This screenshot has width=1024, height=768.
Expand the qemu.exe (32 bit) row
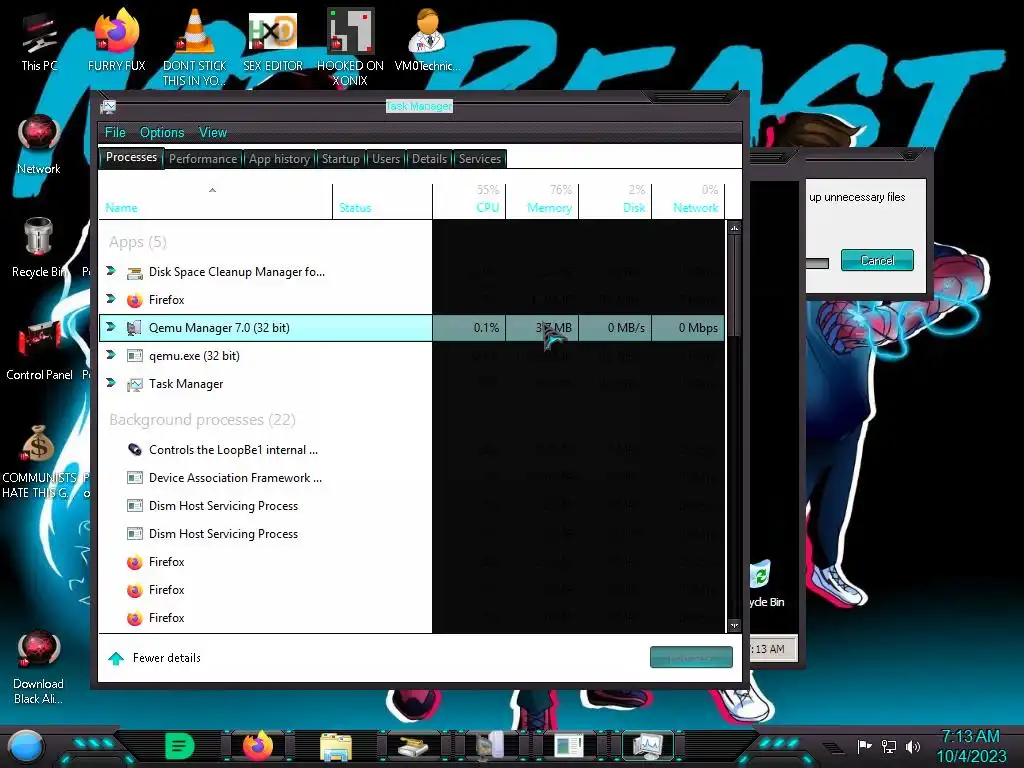pyautogui.click(x=111, y=355)
